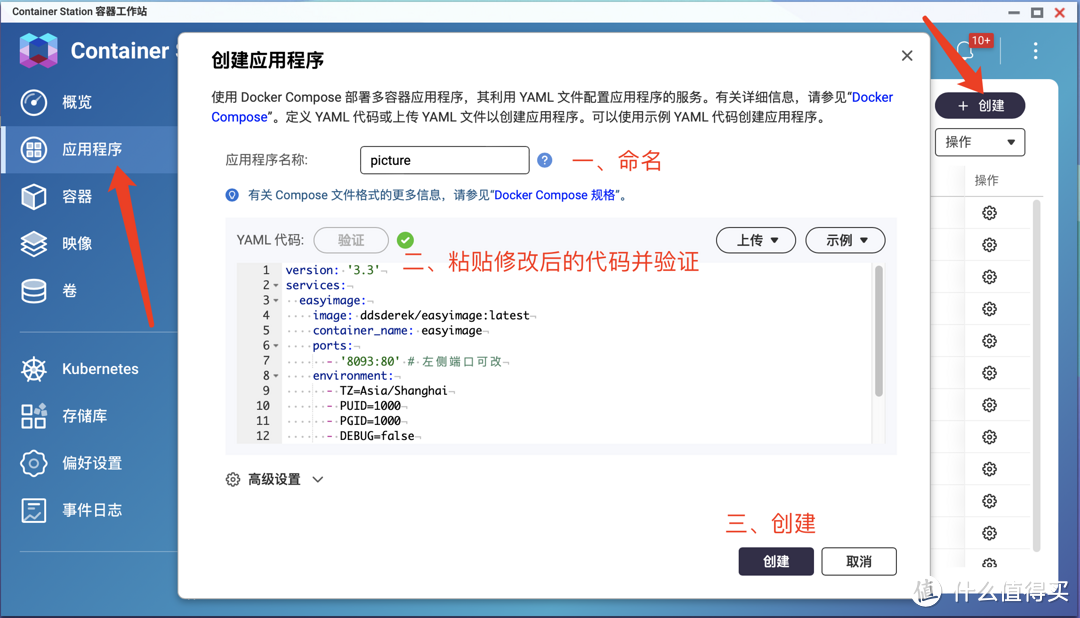
Task: Click the green validation checkmark icon
Action: [406, 240]
